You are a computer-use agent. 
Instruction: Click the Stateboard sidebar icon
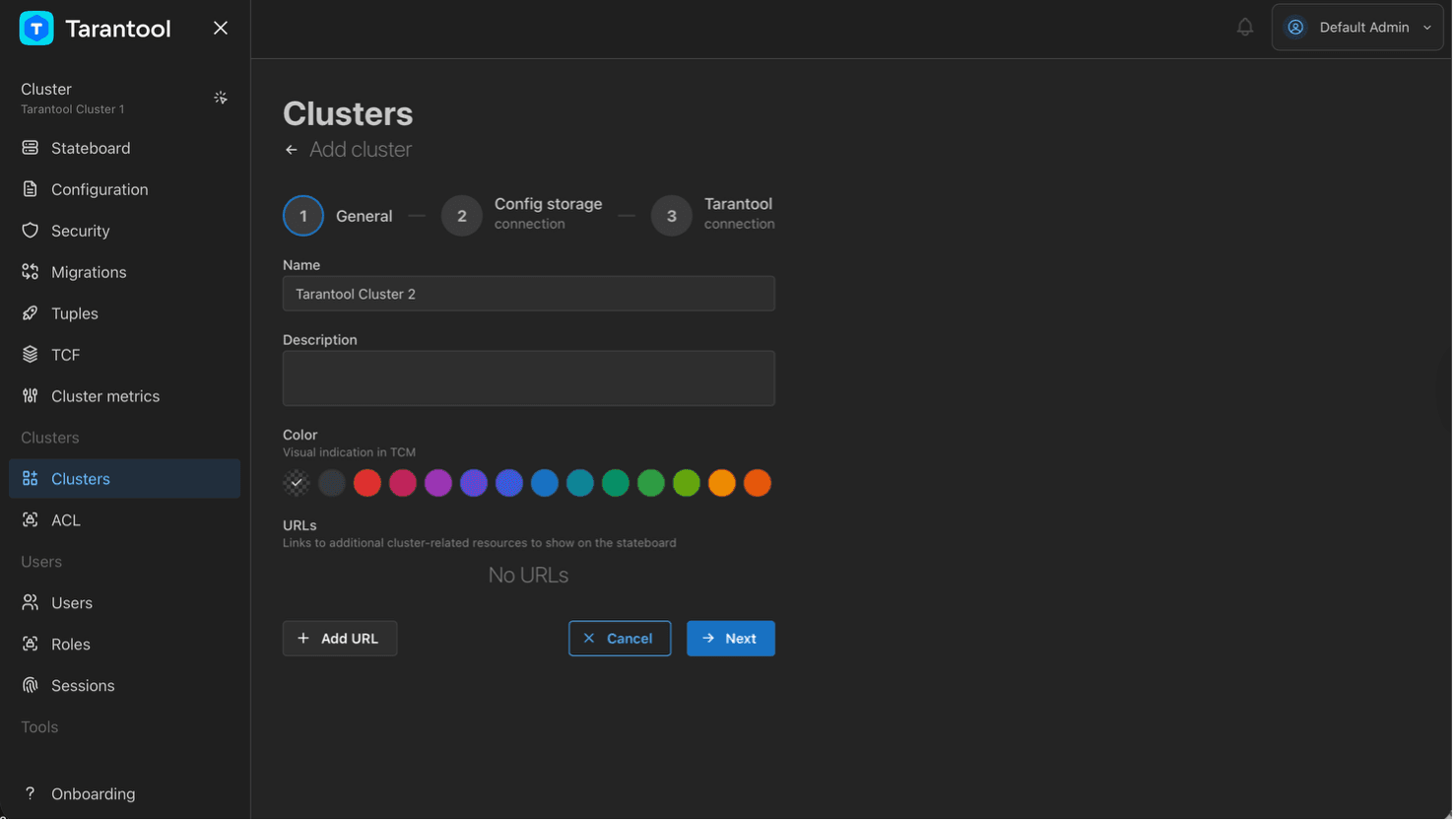click(31, 148)
